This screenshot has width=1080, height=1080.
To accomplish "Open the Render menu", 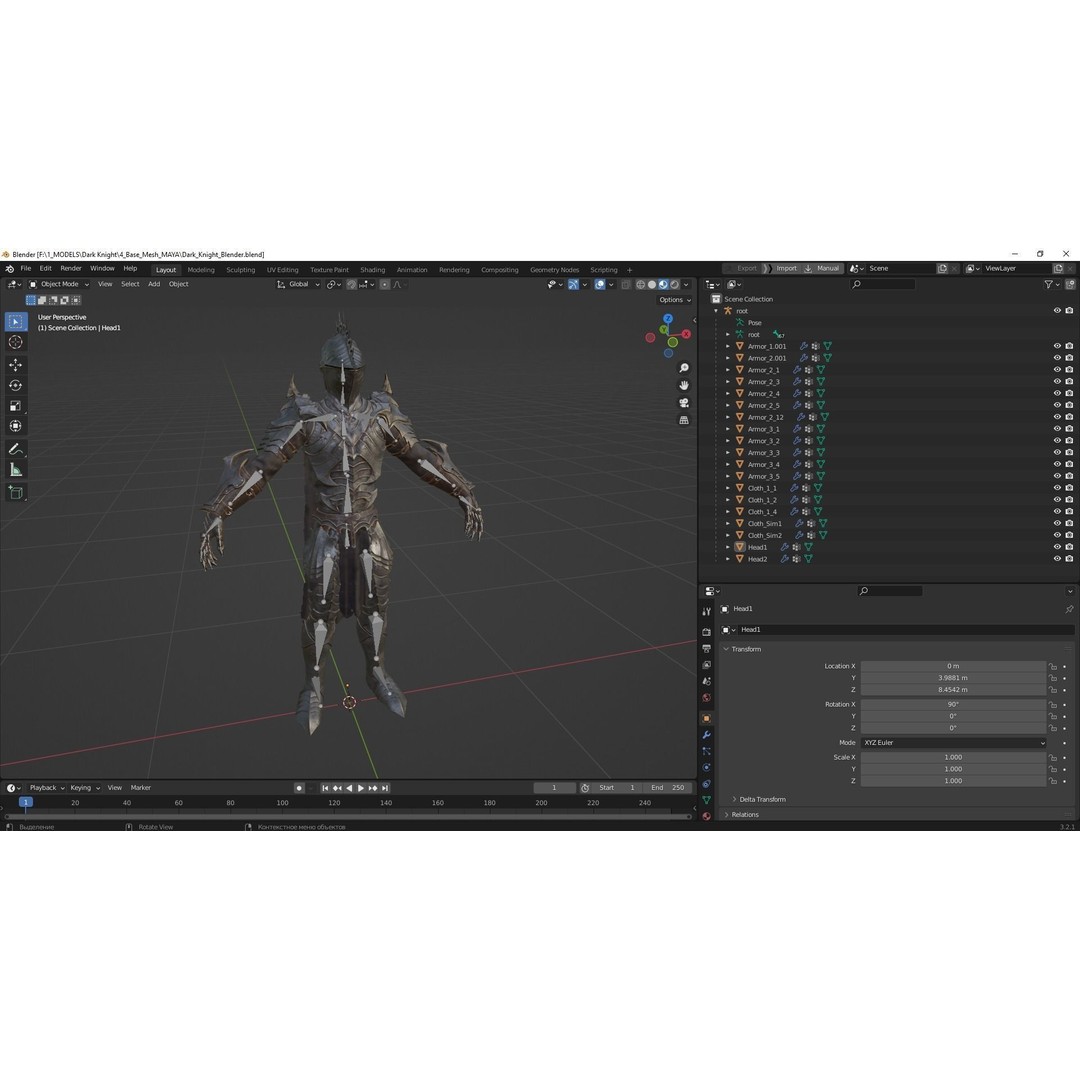I will click(71, 269).
